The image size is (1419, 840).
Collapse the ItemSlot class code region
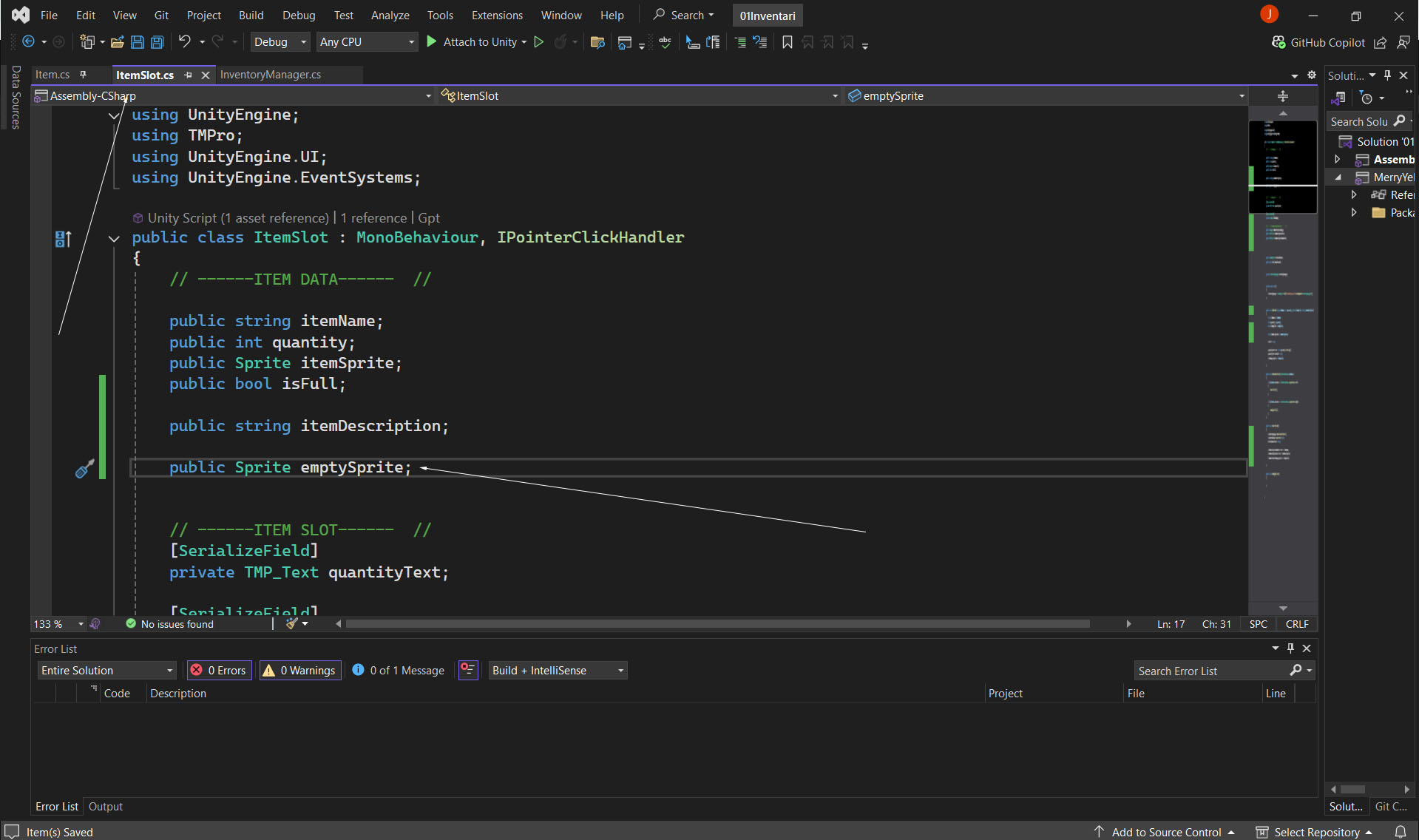114,238
